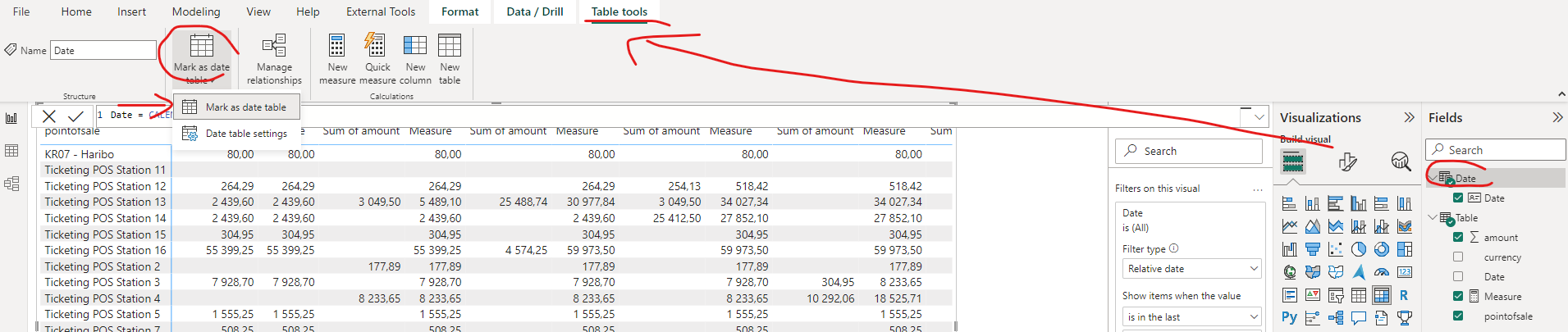The height and width of the screenshot is (332, 1568).
Task: Collapse the Date table in Fields
Action: (x=1433, y=178)
